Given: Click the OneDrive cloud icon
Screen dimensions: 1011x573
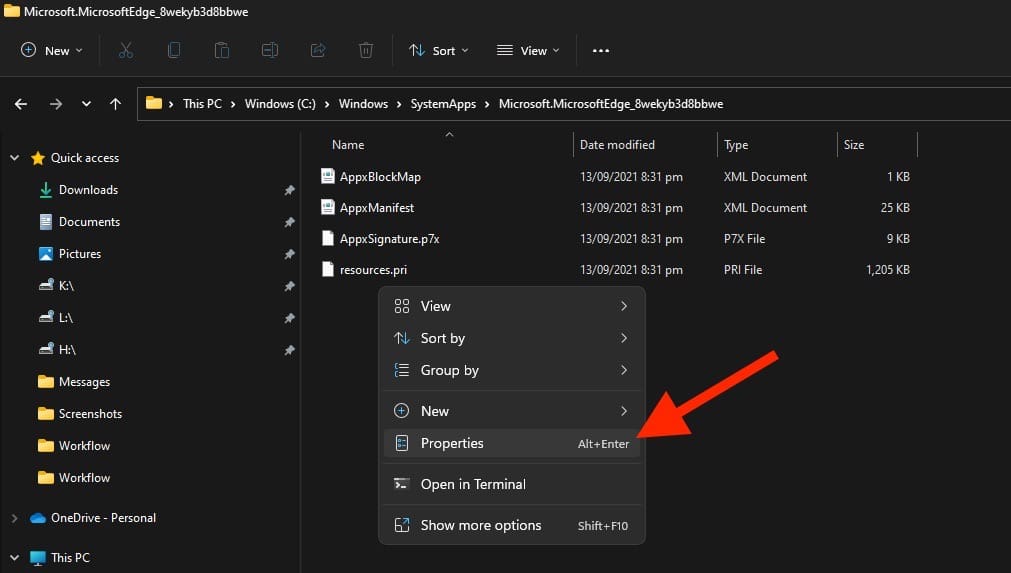Looking at the screenshot, I should click(38, 518).
